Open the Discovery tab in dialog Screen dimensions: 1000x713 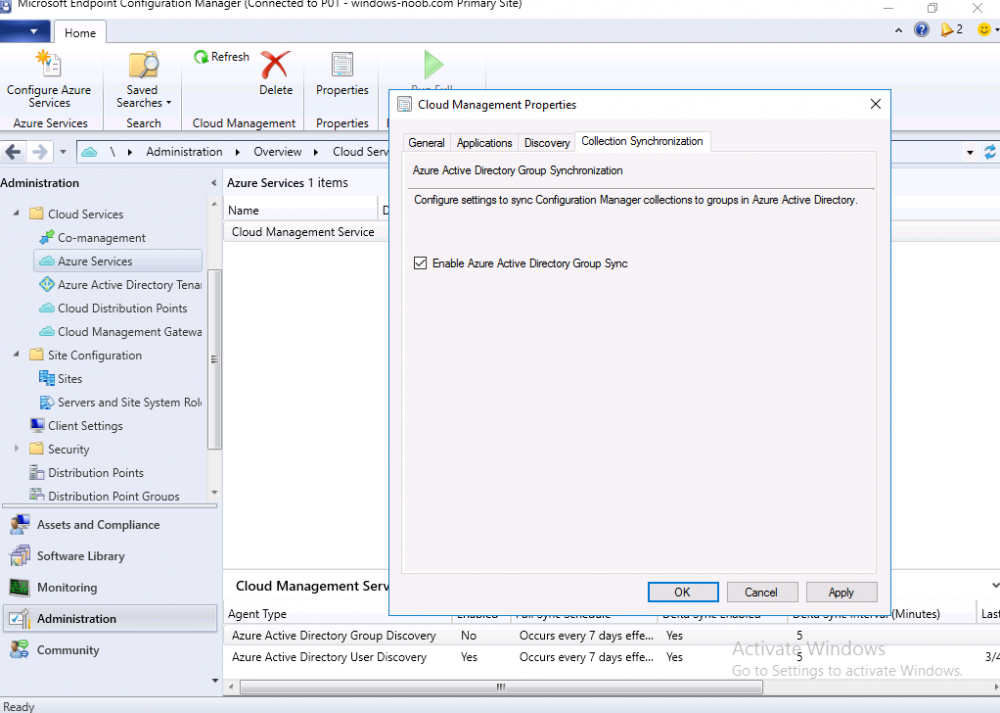click(547, 143)
